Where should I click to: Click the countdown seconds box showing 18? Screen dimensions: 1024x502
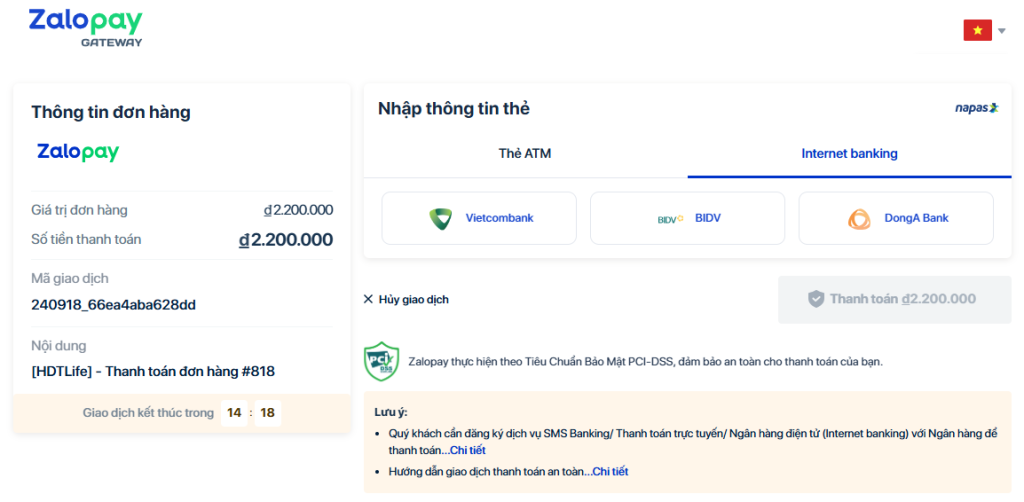point(268,412)
